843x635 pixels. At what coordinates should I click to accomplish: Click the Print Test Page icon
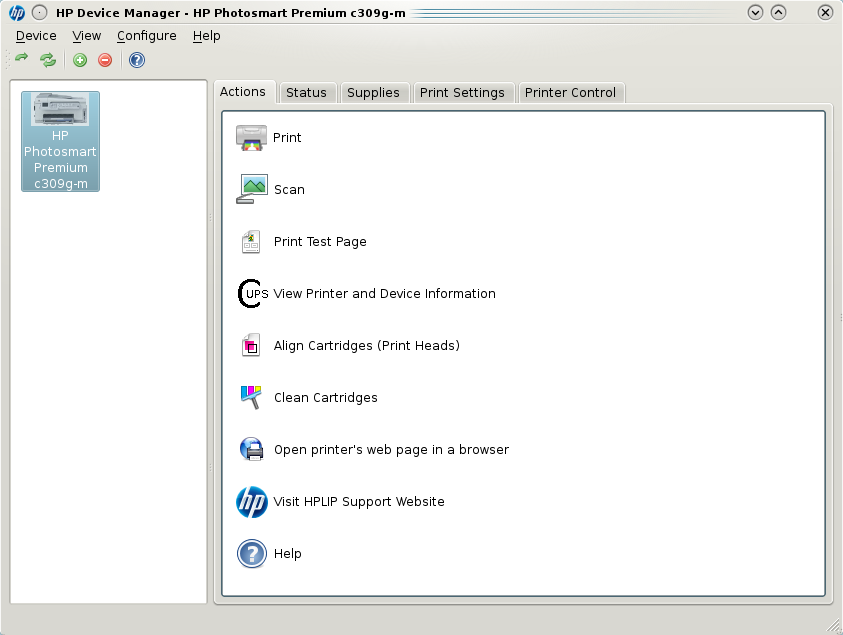[250, 241]
